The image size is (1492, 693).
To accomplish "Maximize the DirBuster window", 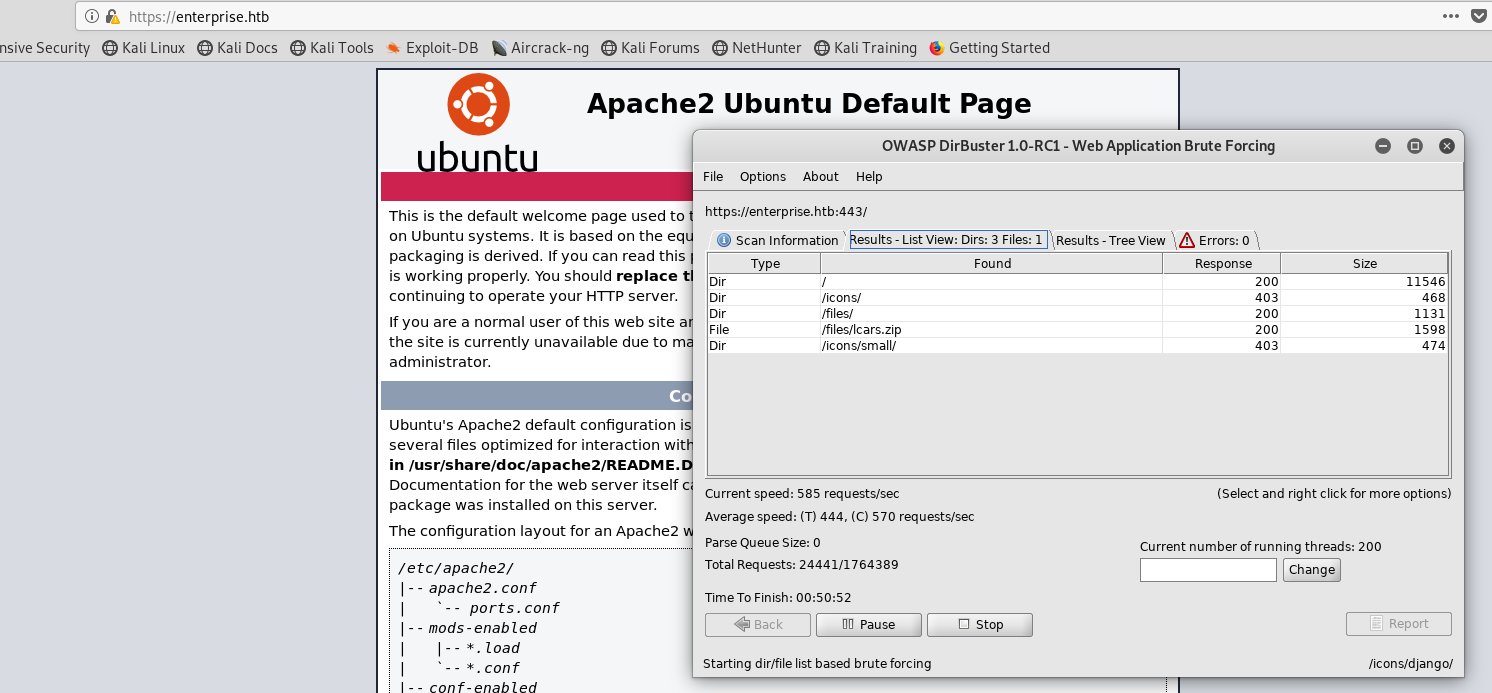I will click(1415, 146).
